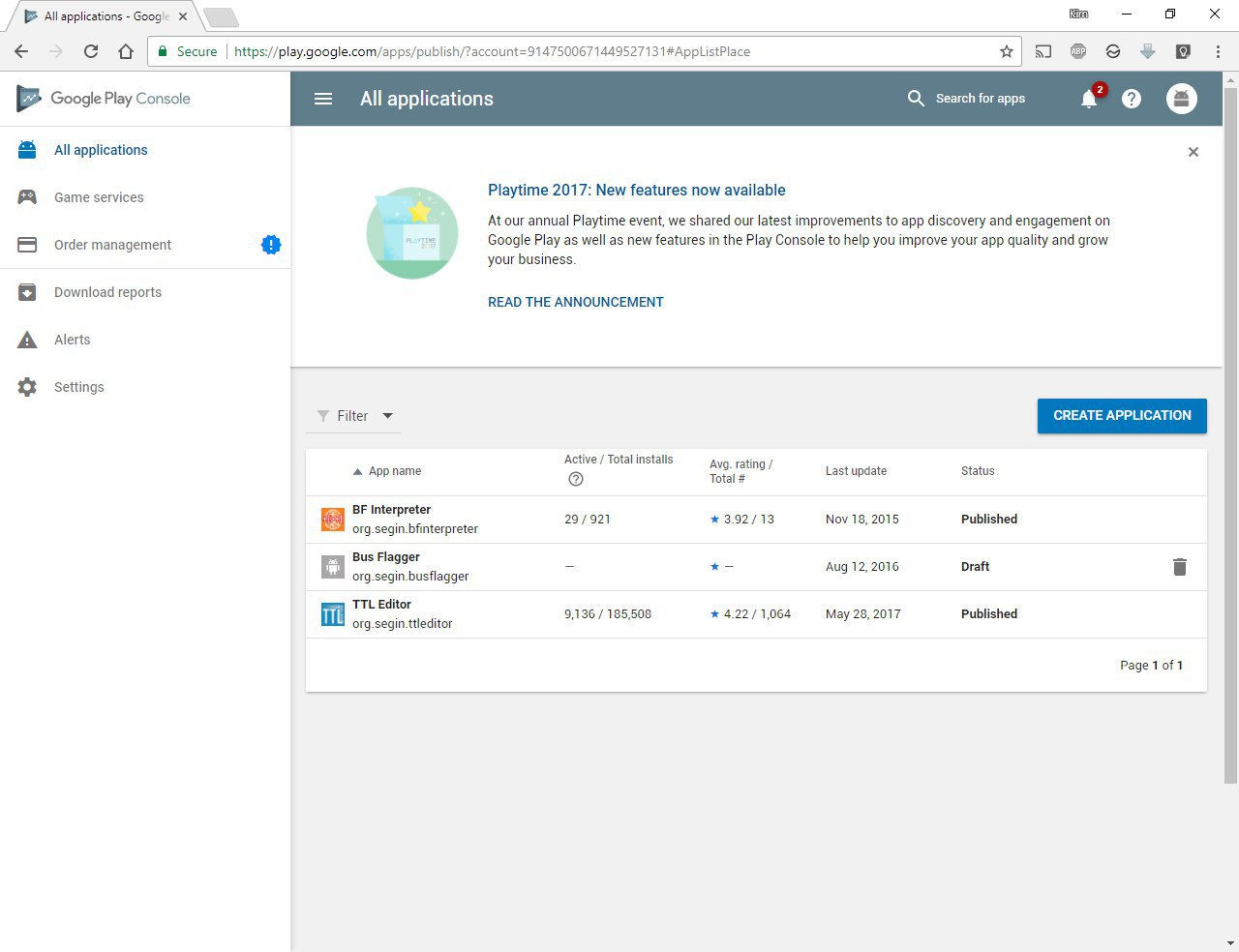1239x952 pixels.
Task: Click the BF Interpreter app icon
Action: pos(333,520)
